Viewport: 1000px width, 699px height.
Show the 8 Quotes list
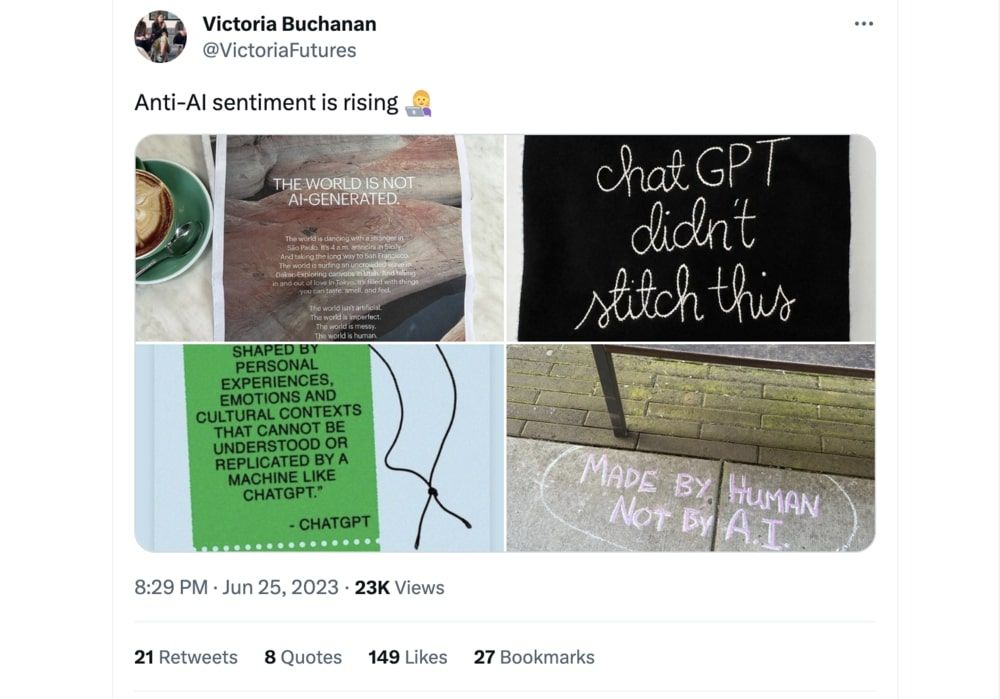point(303,657)
